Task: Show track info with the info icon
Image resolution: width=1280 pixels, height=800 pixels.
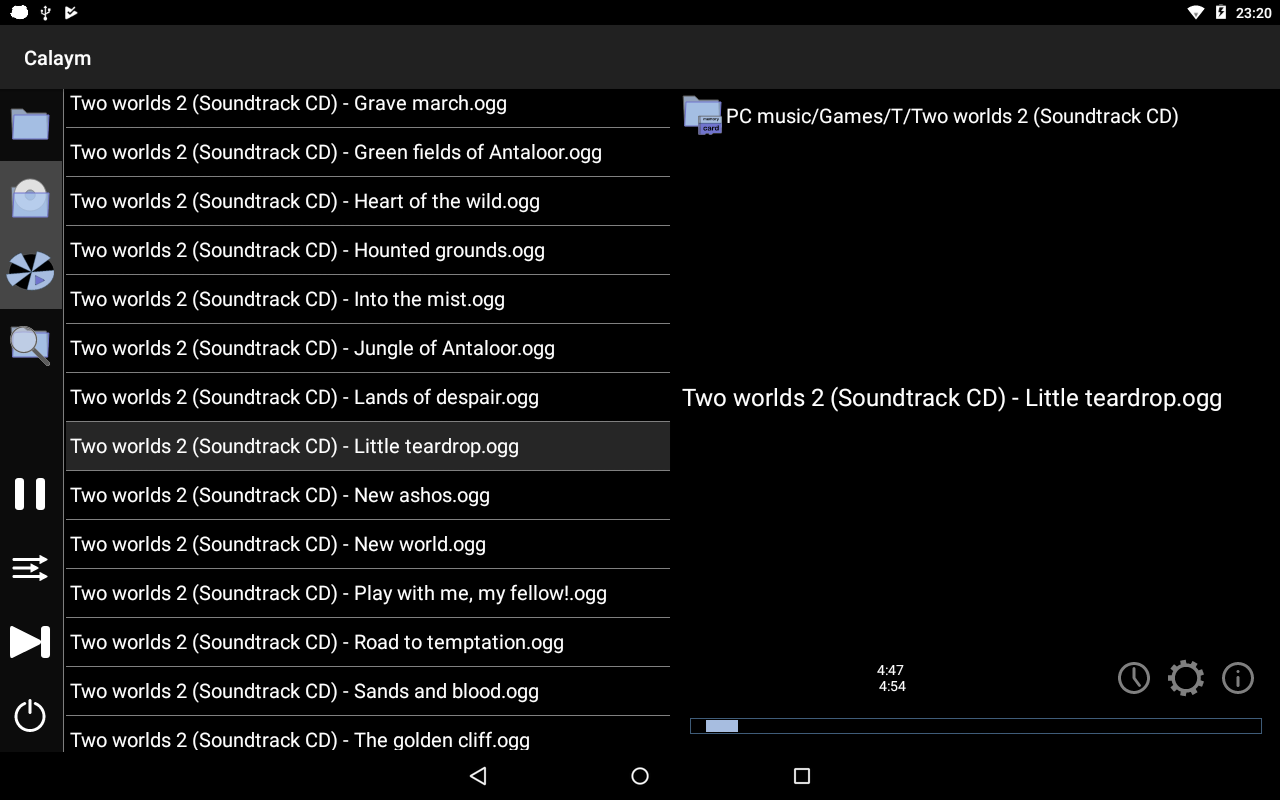Action: 1238,678
